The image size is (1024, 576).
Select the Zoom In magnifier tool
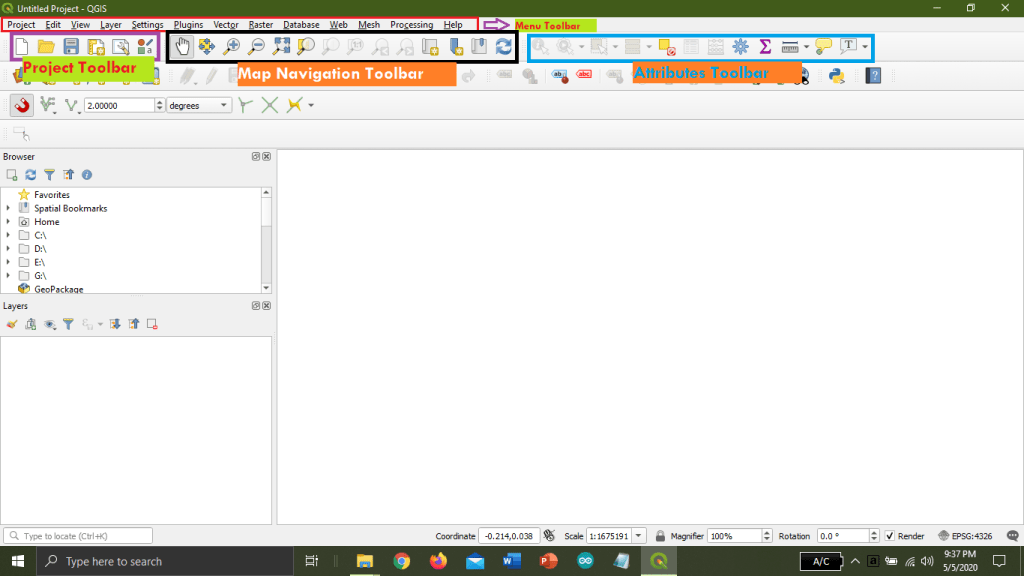click(x=232, y=46)
